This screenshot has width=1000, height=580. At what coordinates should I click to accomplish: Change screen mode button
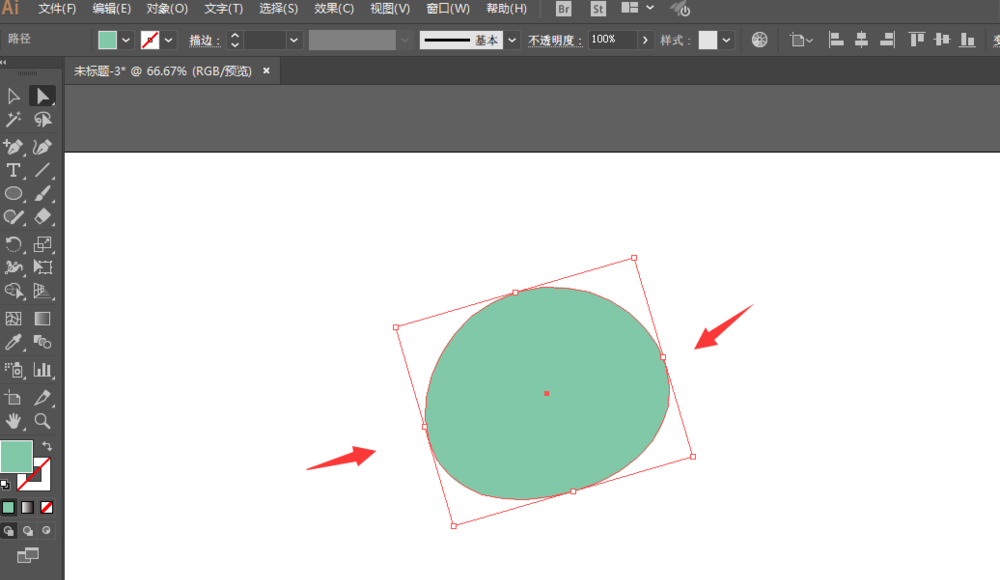pyautogui.click(x=27, y=555)
